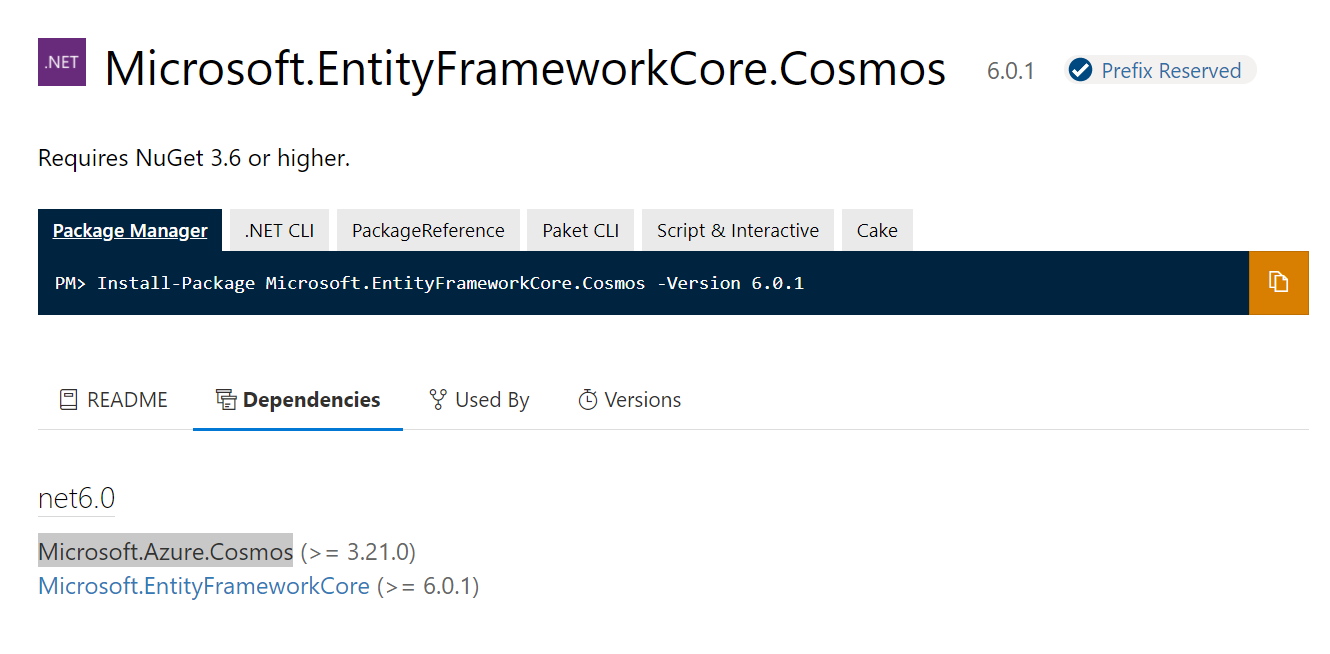
Task: Click the blue checkmark inside the reserved badge
Action: coord(1079,70)
